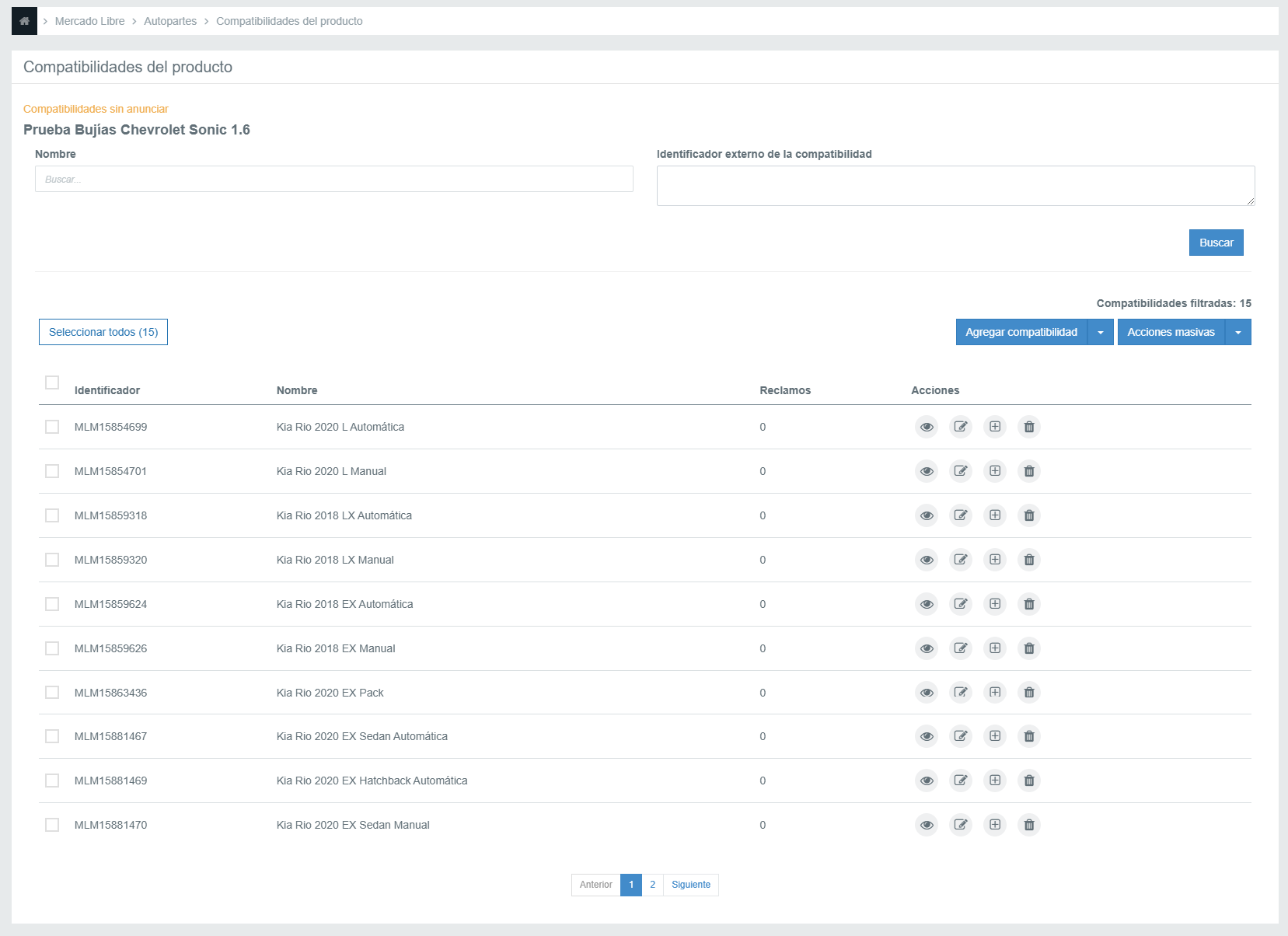This screenshot has width=1288, height=936.
Task: Open Compatibilidades sin anunciar link
Action: [x=96, y=109]
